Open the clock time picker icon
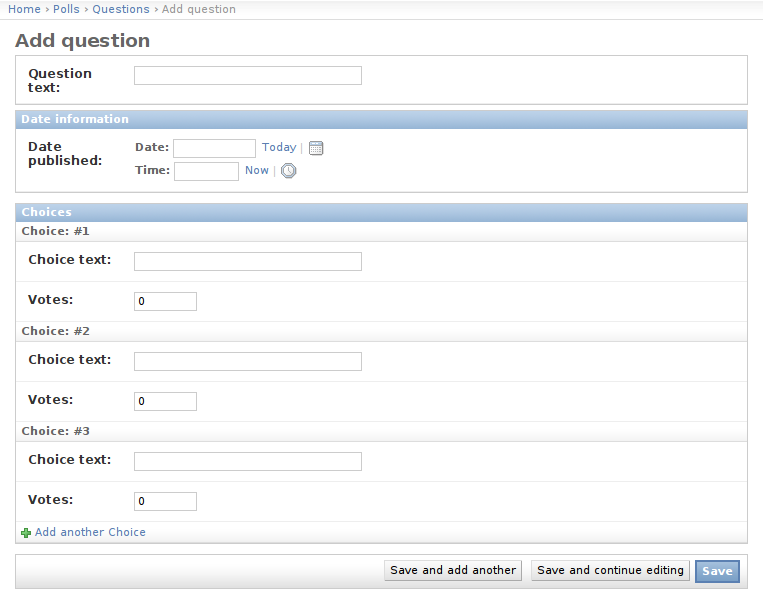The image size is (763, 598). point(288,171)
